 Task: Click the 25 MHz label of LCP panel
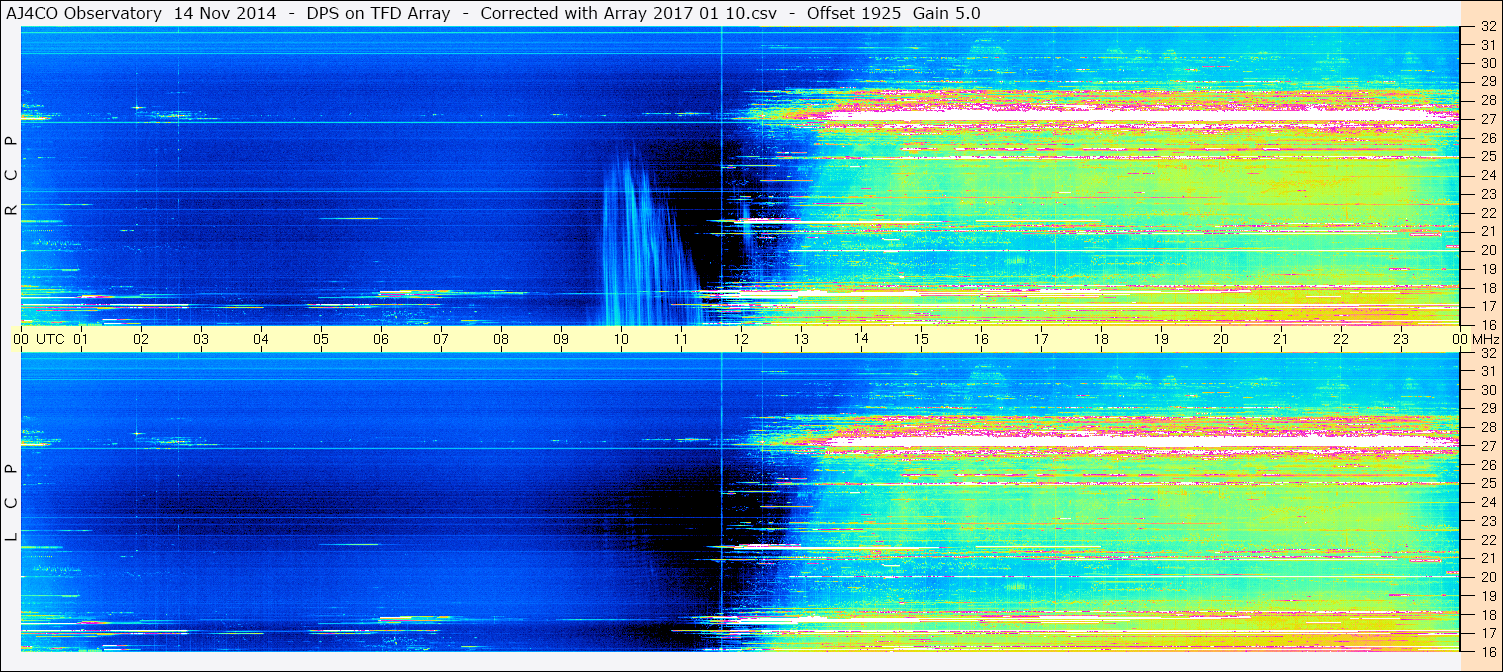tap(1487, 483)
